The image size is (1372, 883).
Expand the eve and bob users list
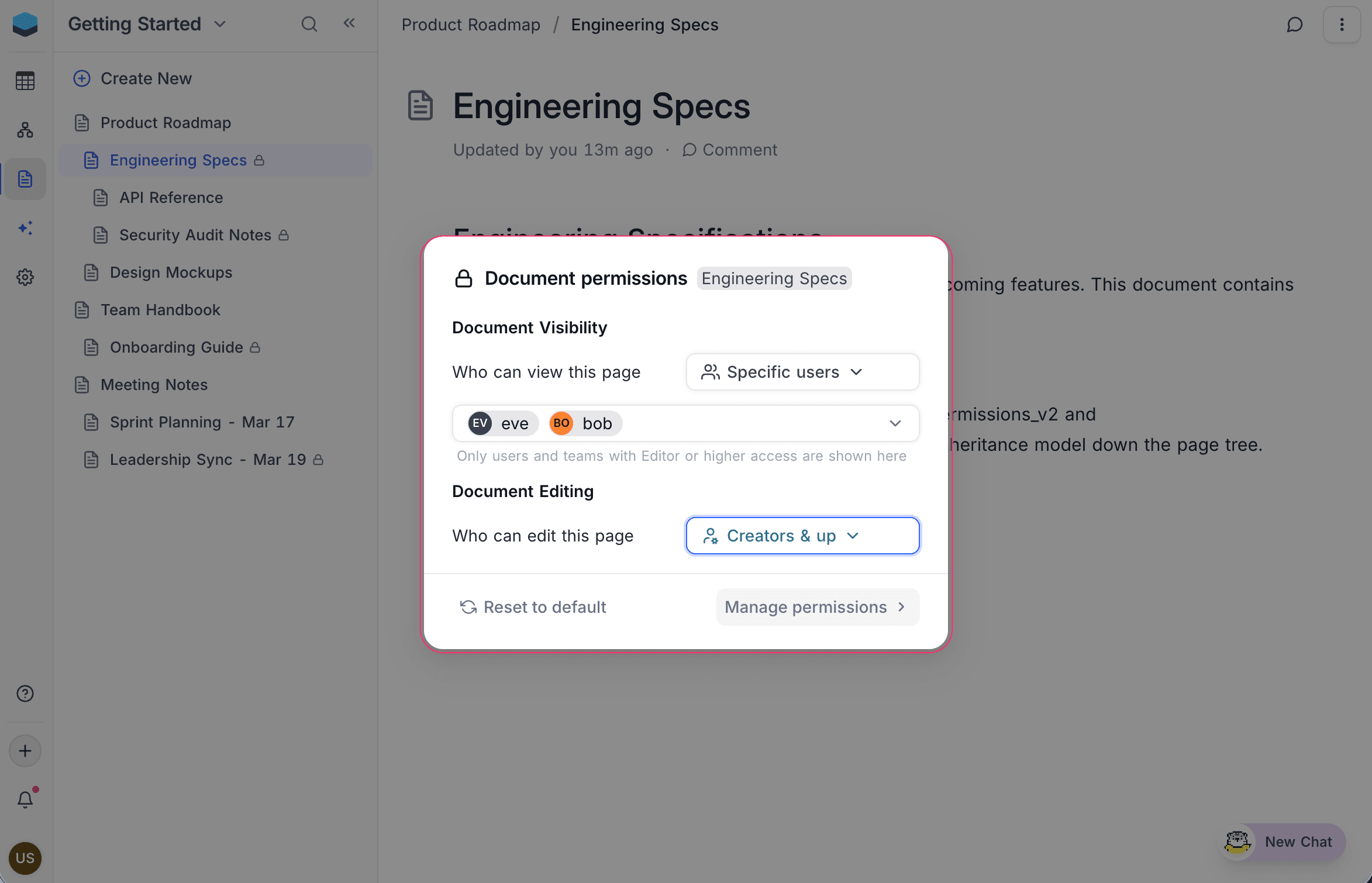[895, 423]
